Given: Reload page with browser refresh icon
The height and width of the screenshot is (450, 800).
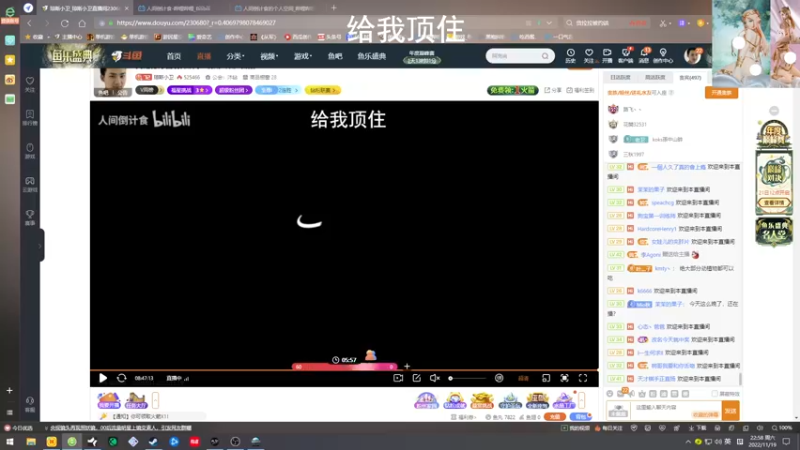Looking at the screenshot, I should 65,23.
